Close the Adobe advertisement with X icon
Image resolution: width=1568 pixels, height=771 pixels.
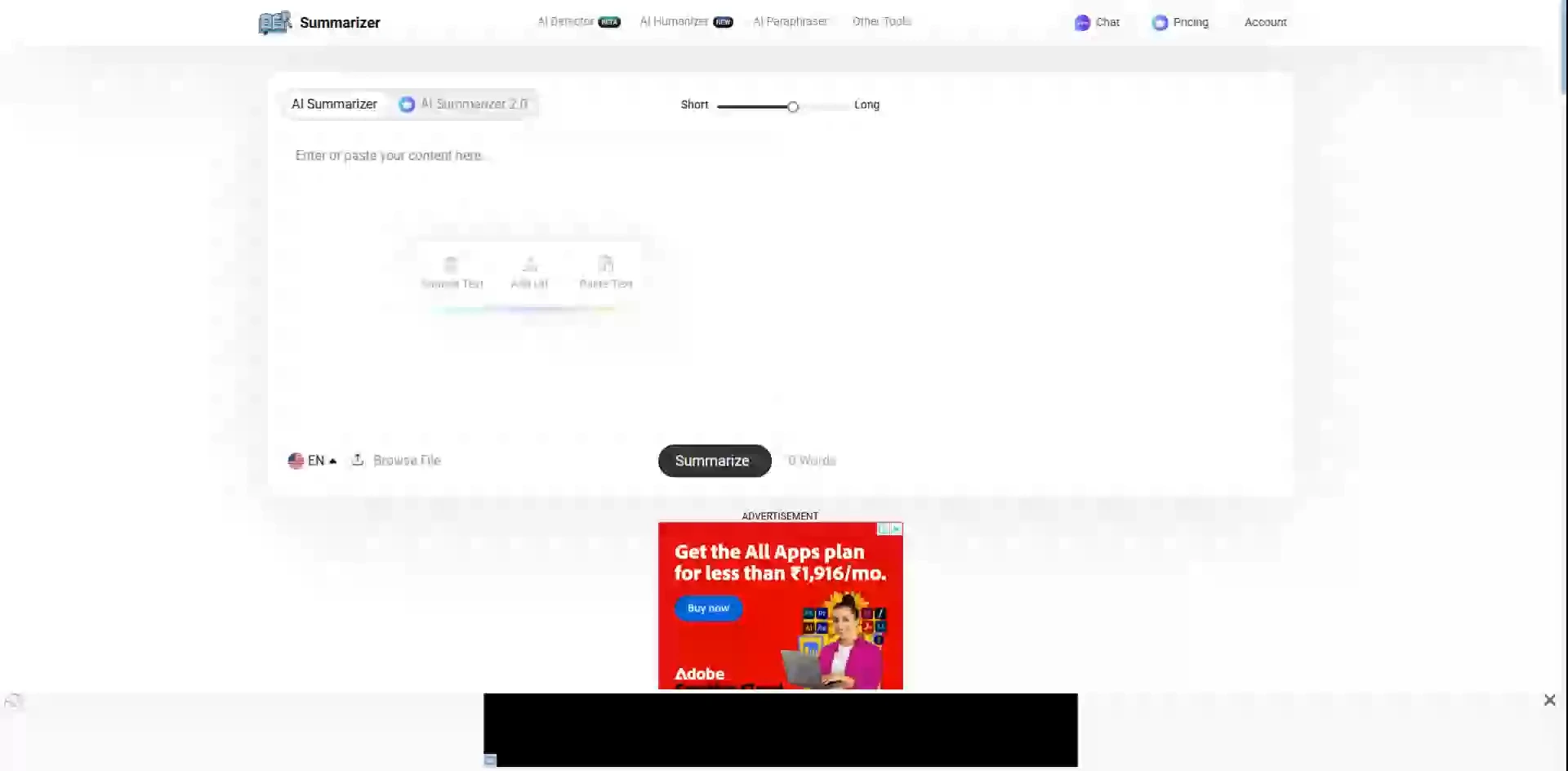pos(897,529)
